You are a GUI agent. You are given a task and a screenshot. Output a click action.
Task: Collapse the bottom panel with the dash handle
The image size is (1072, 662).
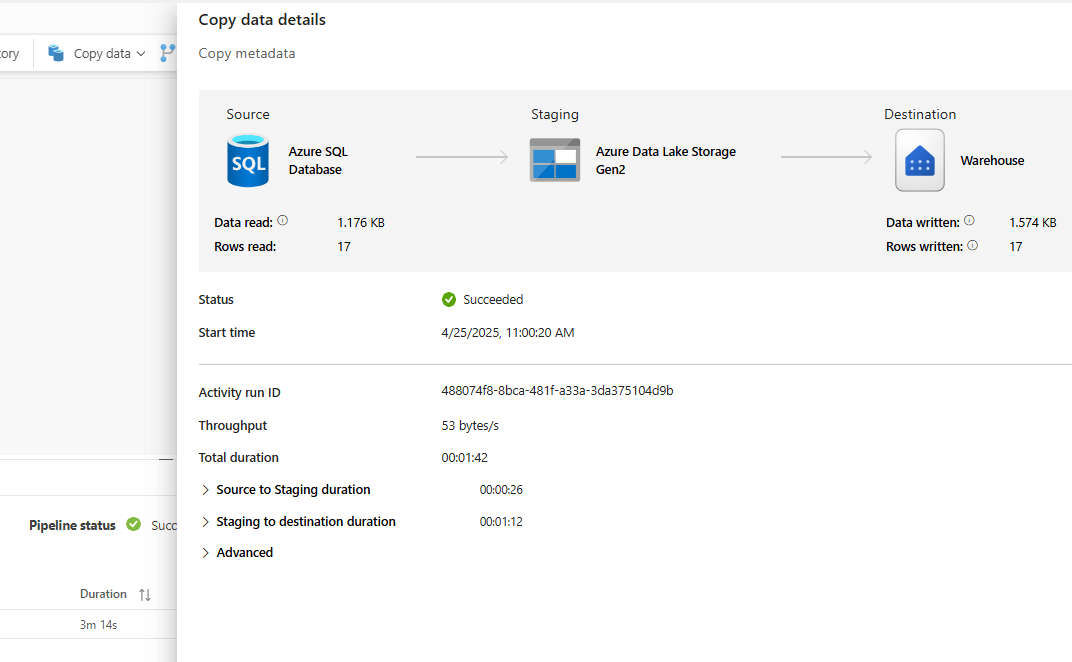[x=166, y=459]
